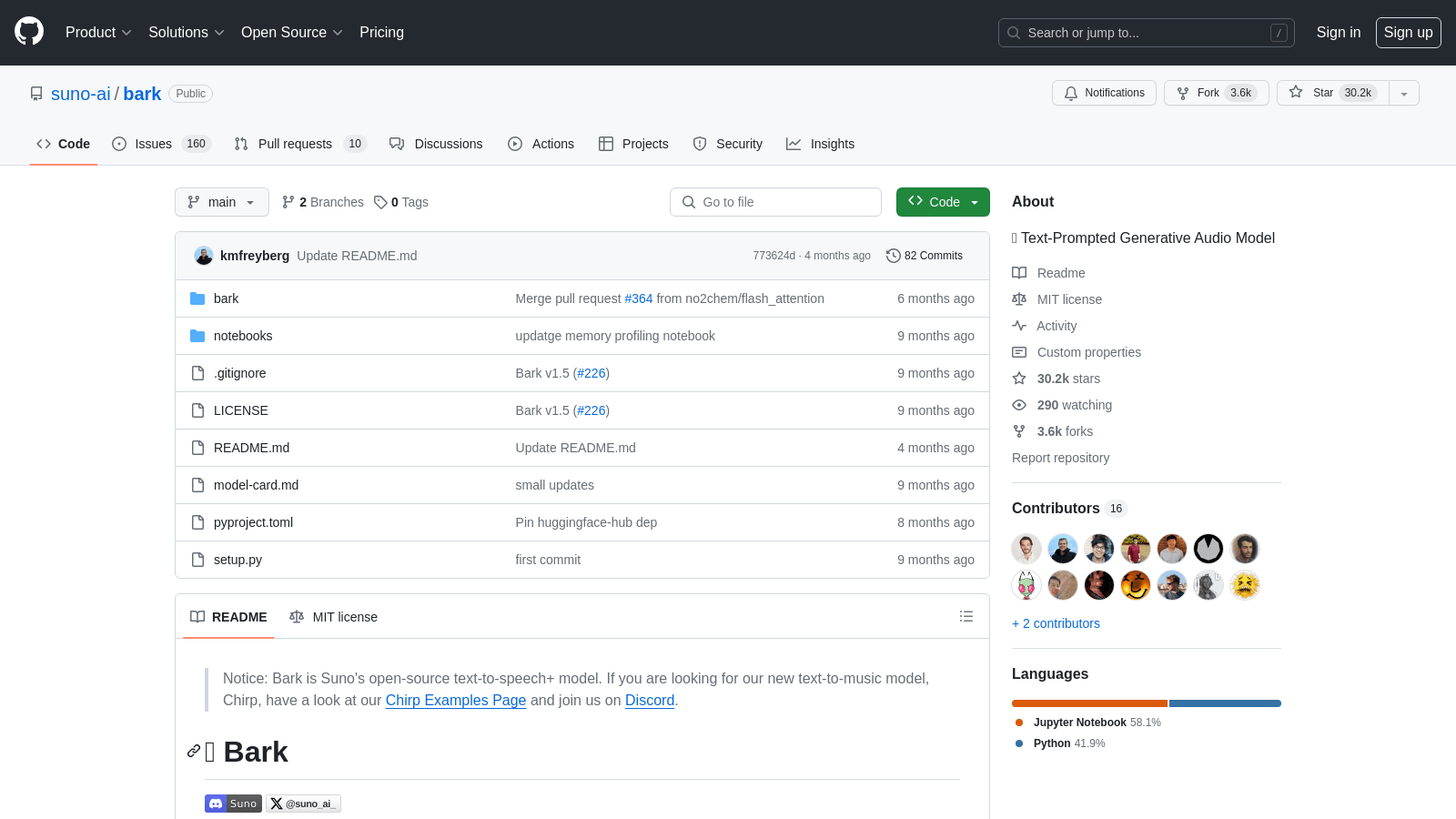The width and height of the screenshot is (1456, 819).
Task: Click Report repository link
Action: click(1060, 458)
